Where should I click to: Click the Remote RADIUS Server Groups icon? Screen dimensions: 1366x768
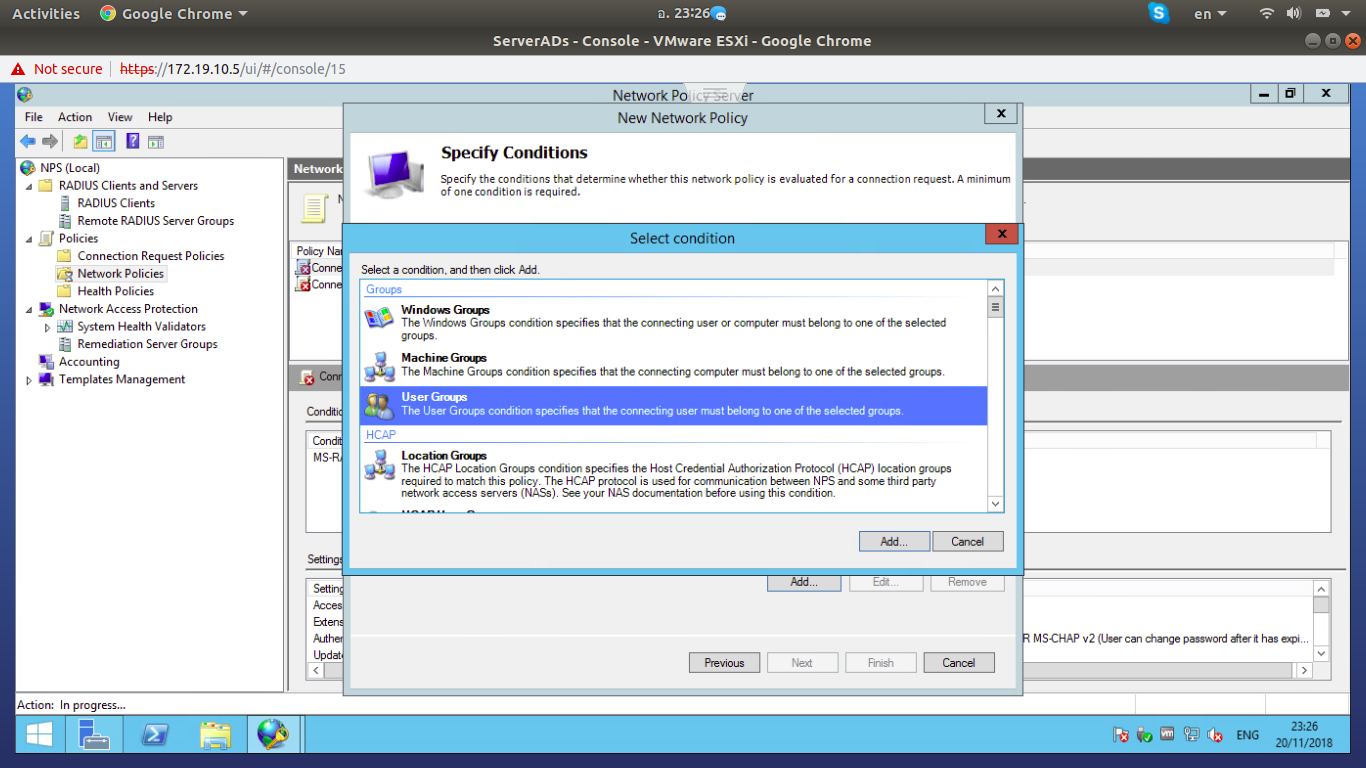click(x=65, y=221)
